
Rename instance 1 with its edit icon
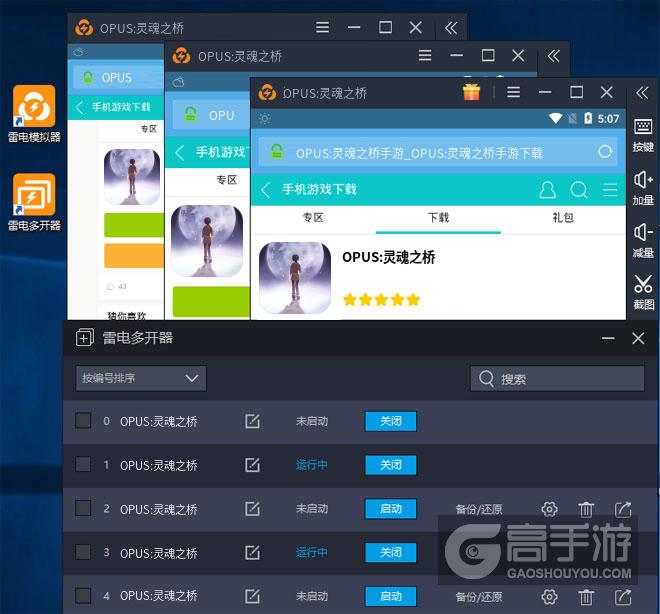click(252, 465)
